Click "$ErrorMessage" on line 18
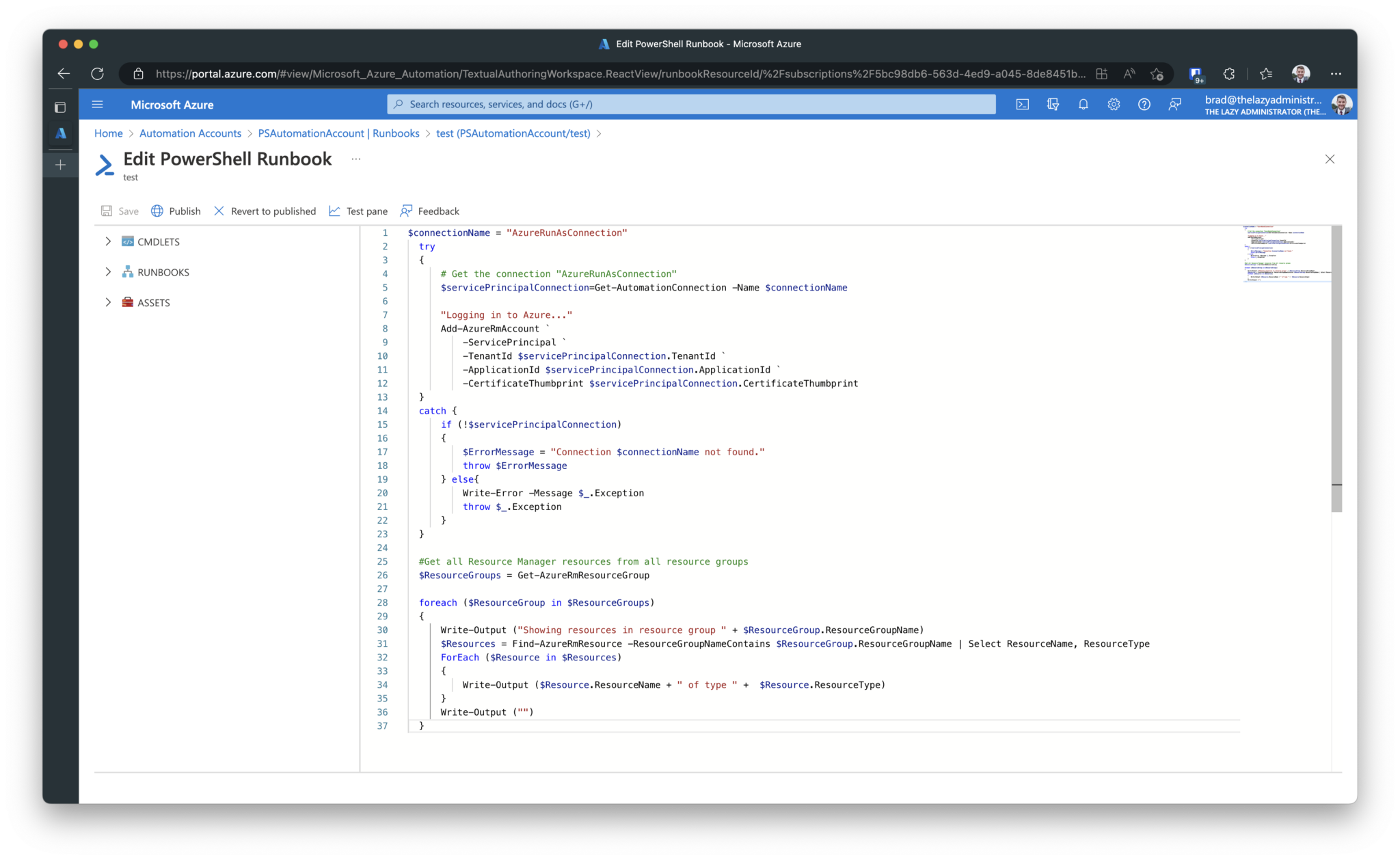The width and height of the screenshot is (1400, 860). coord(531,466)
